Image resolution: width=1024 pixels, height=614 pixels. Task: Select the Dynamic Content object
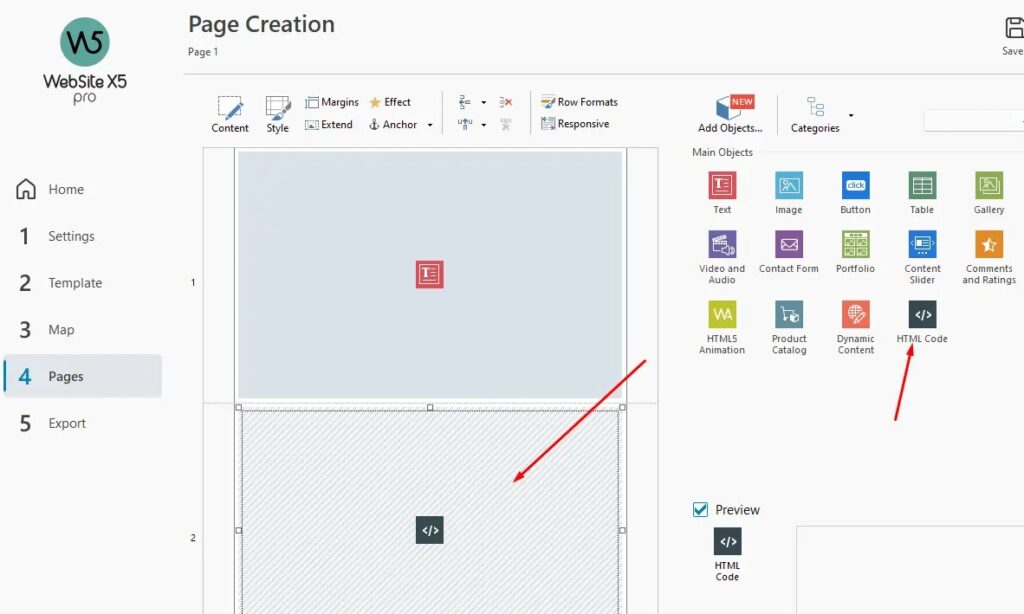coord(856,327)
